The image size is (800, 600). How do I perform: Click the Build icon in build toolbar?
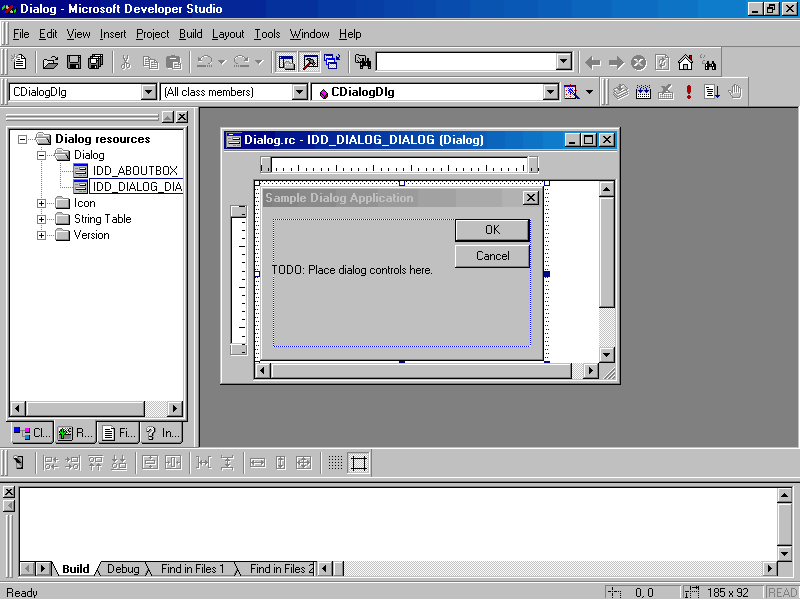[643, 92]
